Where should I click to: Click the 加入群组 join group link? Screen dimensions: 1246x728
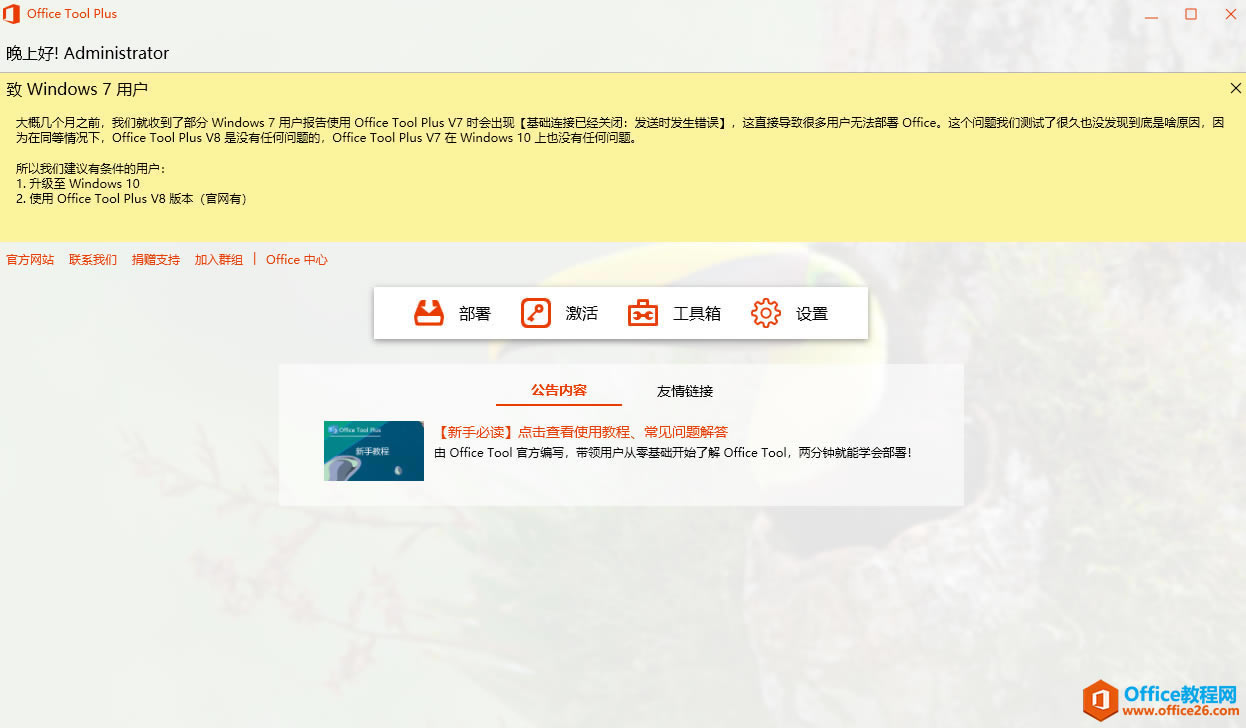tap(218, 259)
